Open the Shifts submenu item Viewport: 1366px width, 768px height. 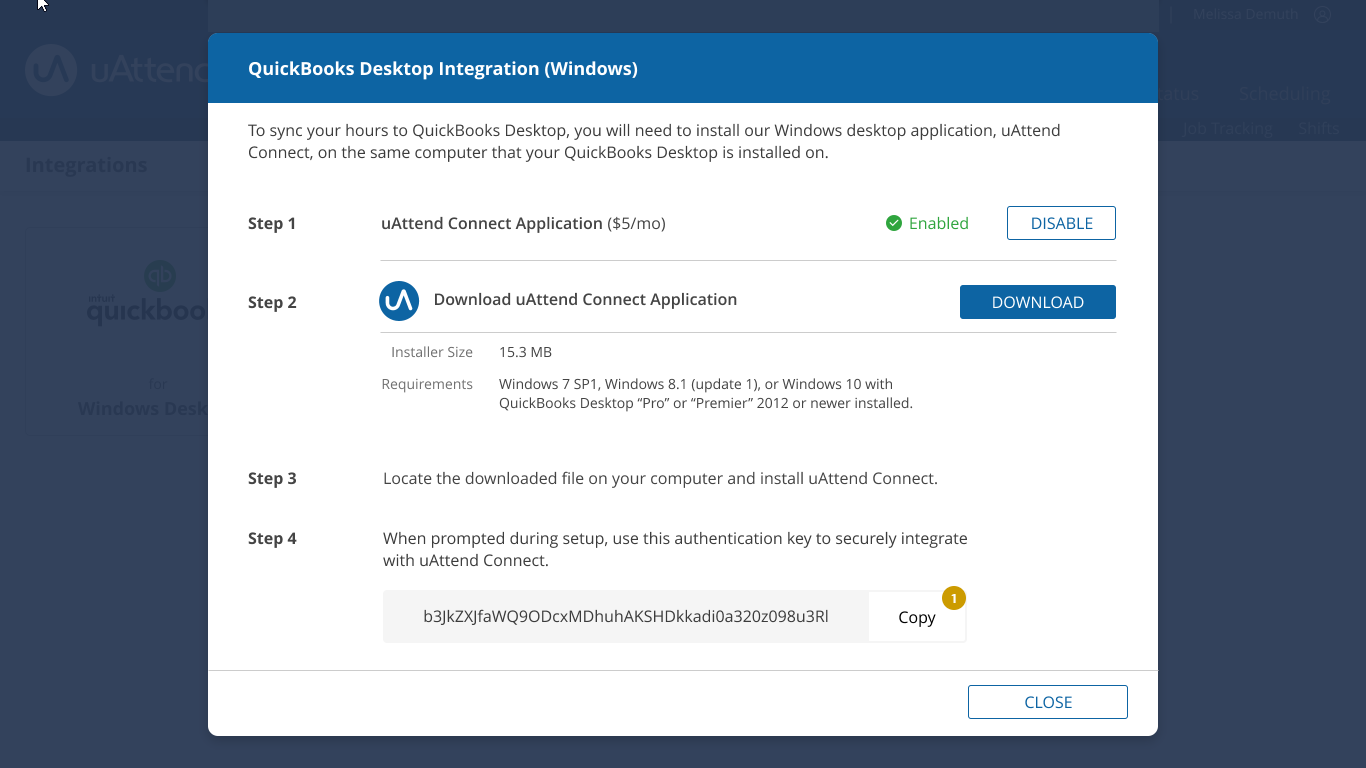tap(1318, 129)
